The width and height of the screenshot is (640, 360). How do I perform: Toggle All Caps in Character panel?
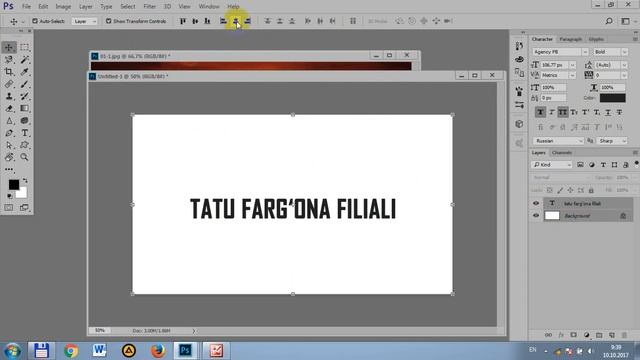click(562, 112)
